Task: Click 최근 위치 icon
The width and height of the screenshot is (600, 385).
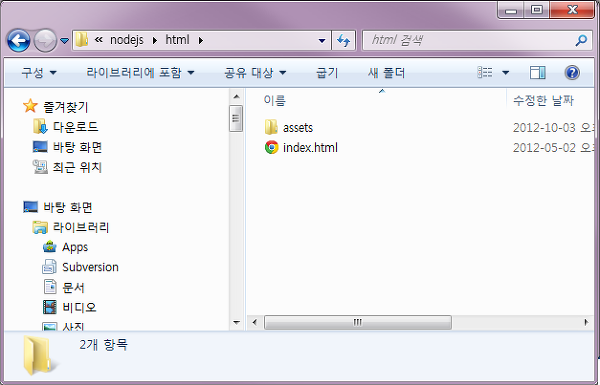Action: pyautogui.click(x=40, y=167)
